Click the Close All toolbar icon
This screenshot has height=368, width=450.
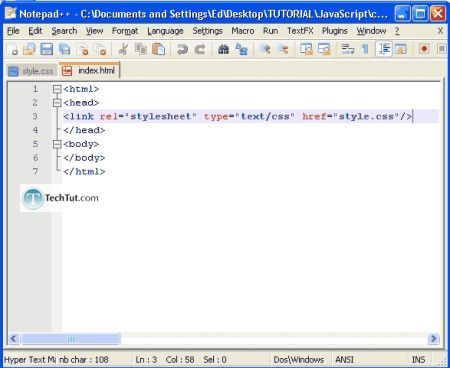100,49
